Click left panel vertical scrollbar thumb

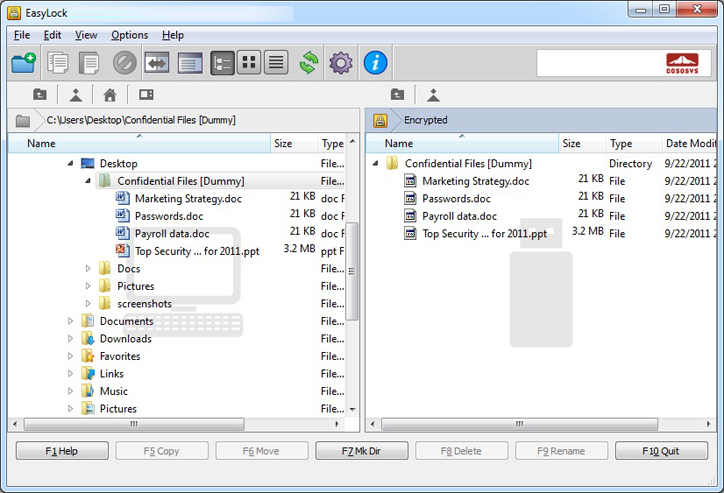pyautogui.click(x=352, y=271)
